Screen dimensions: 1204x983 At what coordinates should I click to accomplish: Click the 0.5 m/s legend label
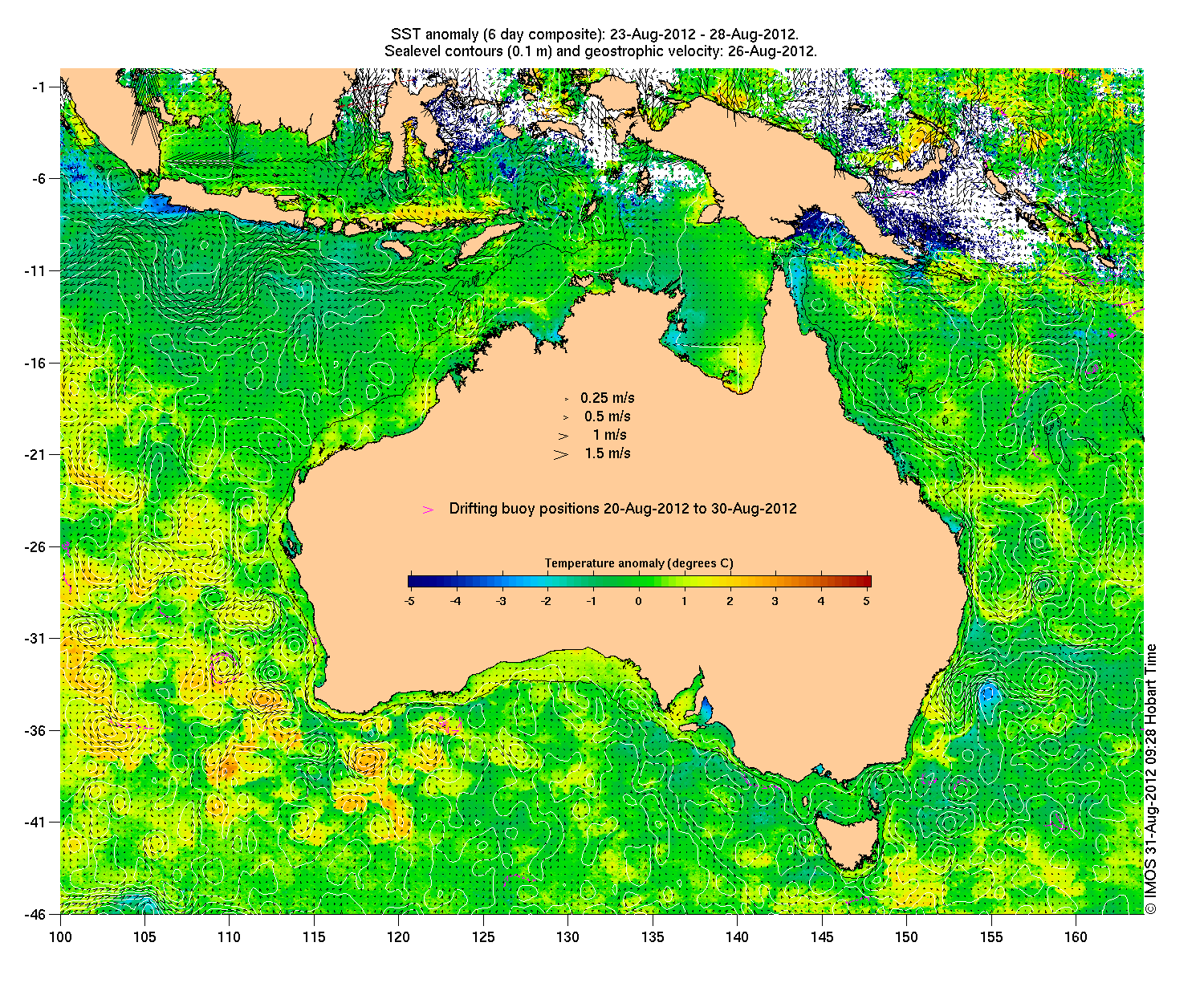608,416
